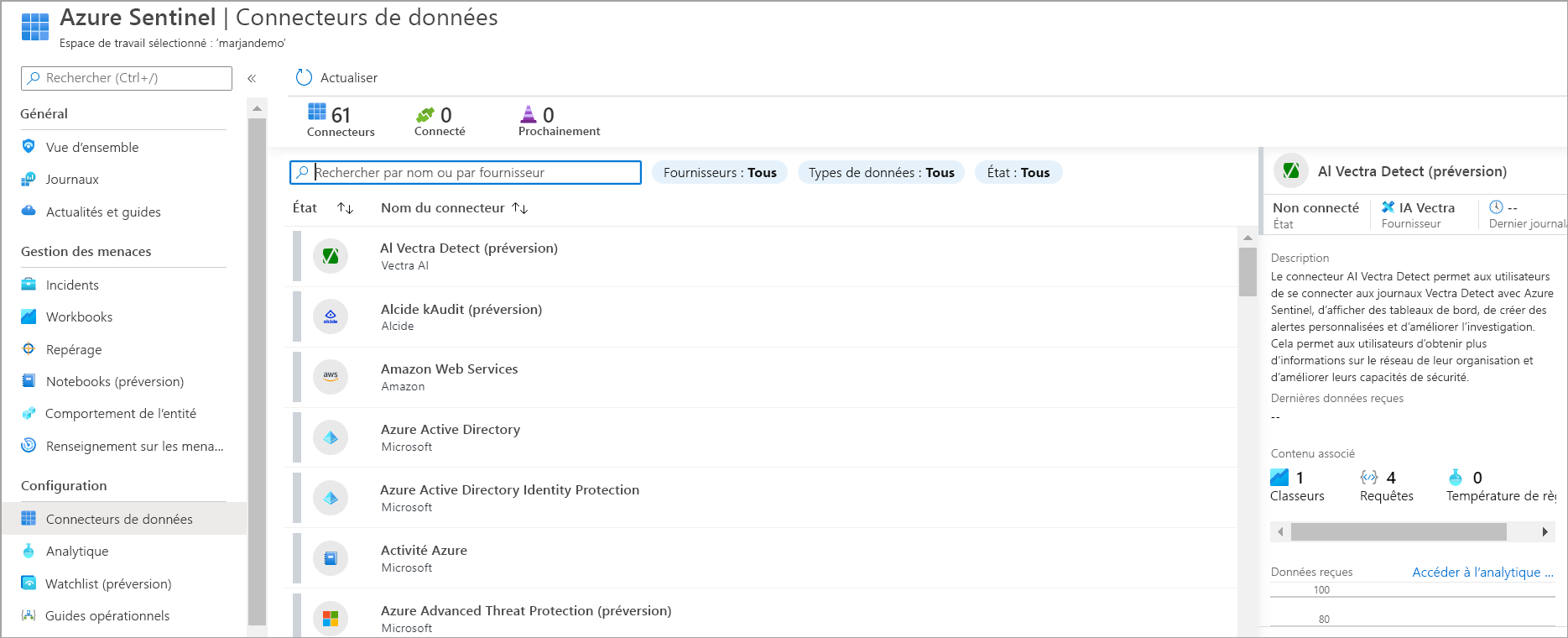The width and height of the screenshot is (1568, 638).
Task: Click the Actualiser button label
Action: click(x=349, y=78)
